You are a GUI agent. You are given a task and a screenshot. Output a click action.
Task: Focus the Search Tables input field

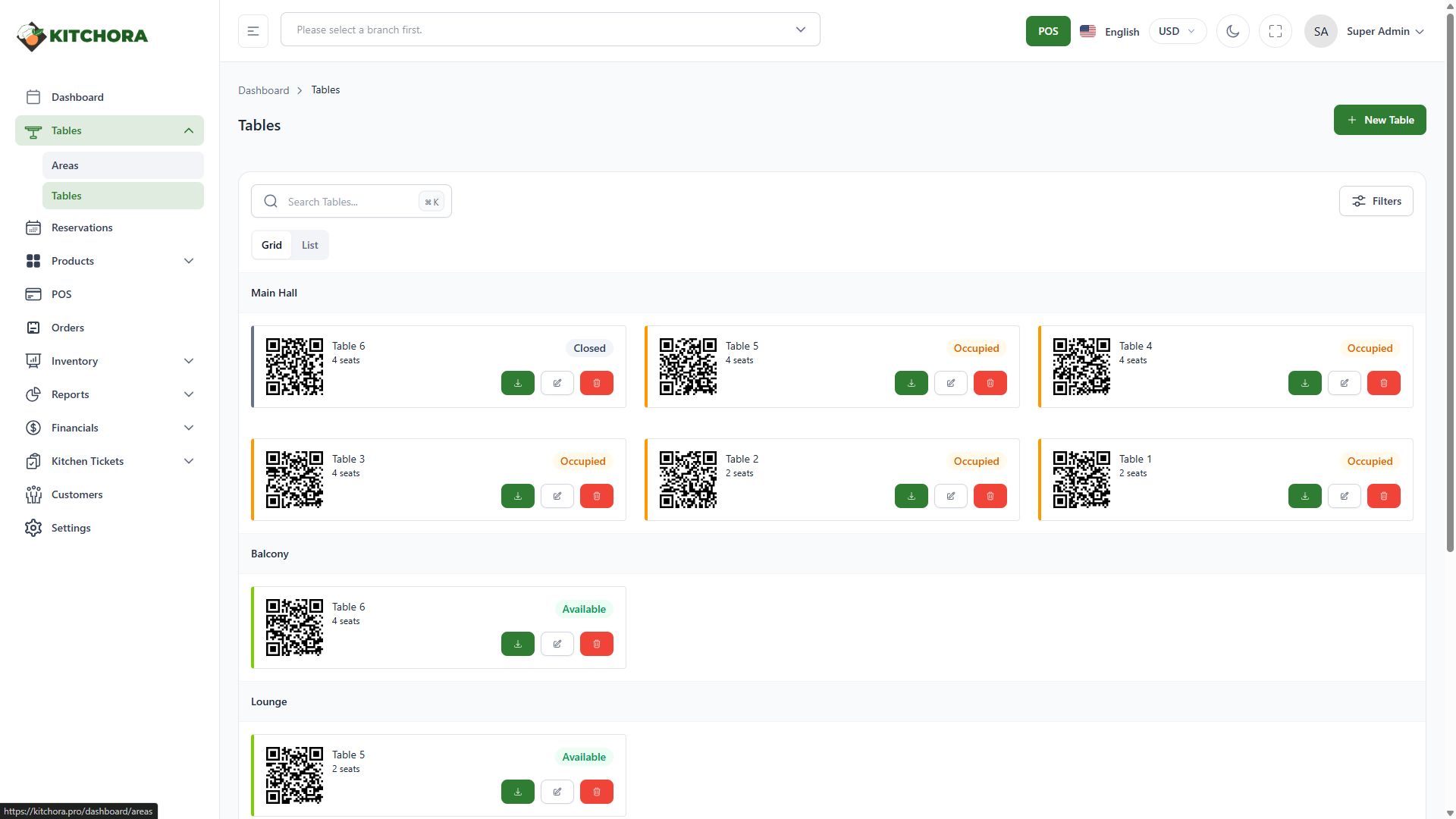tap(349, 202)
